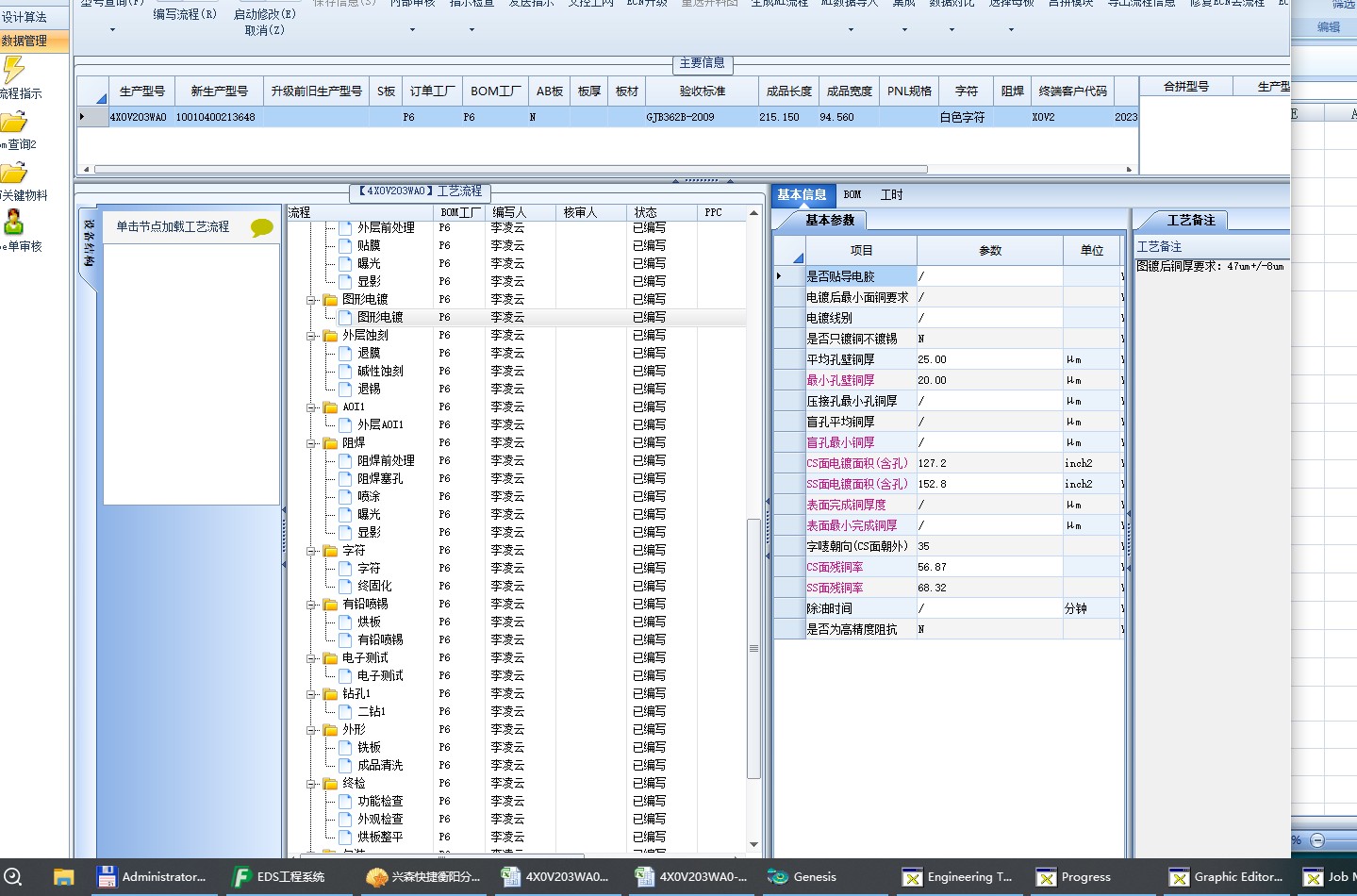Collapse the 外层蚀刻 folder node
Viewport: 1357px width, 896px height.
[311, 336]
